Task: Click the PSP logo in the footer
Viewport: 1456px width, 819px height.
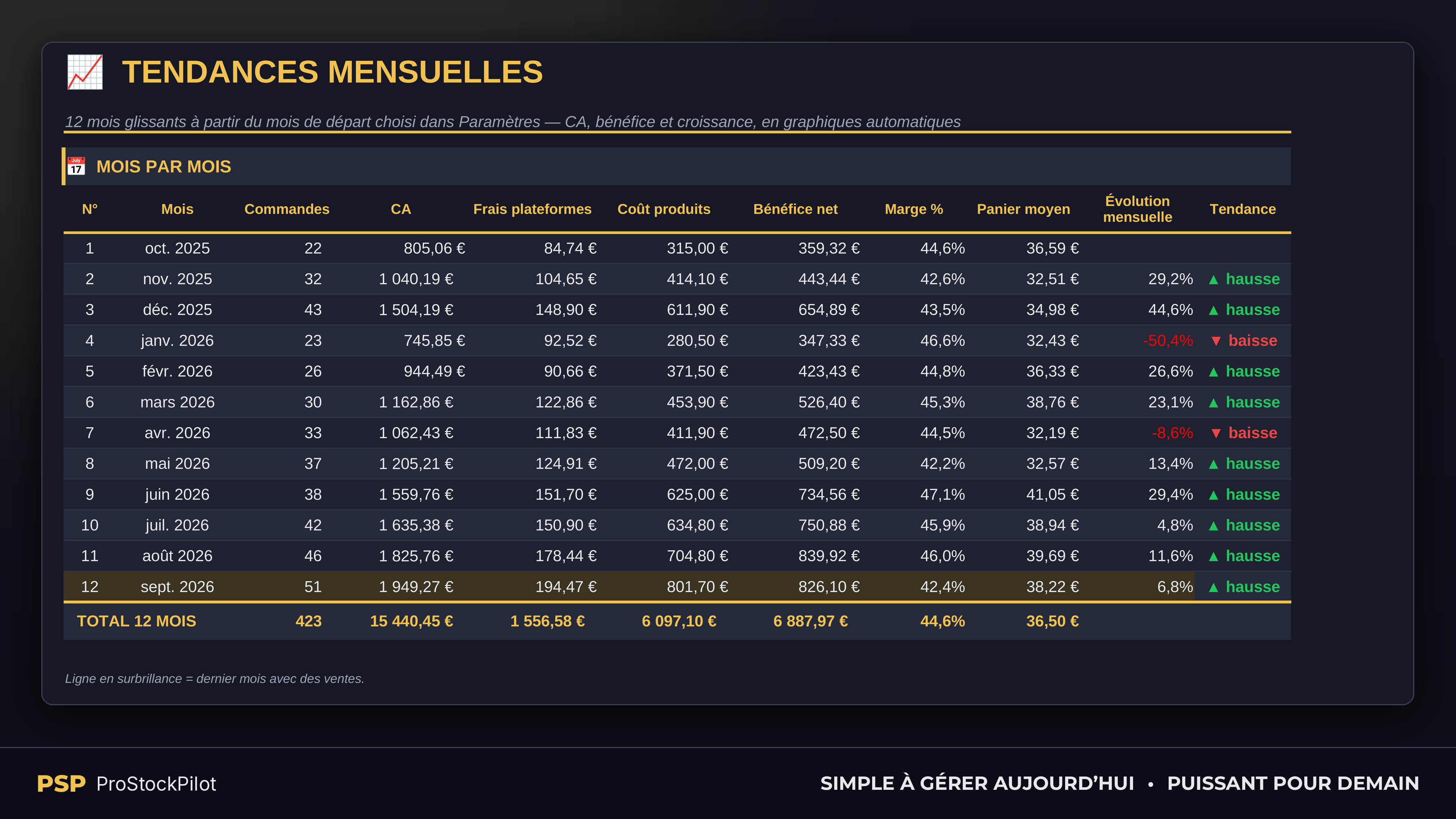Action: (x=61, y=783)
